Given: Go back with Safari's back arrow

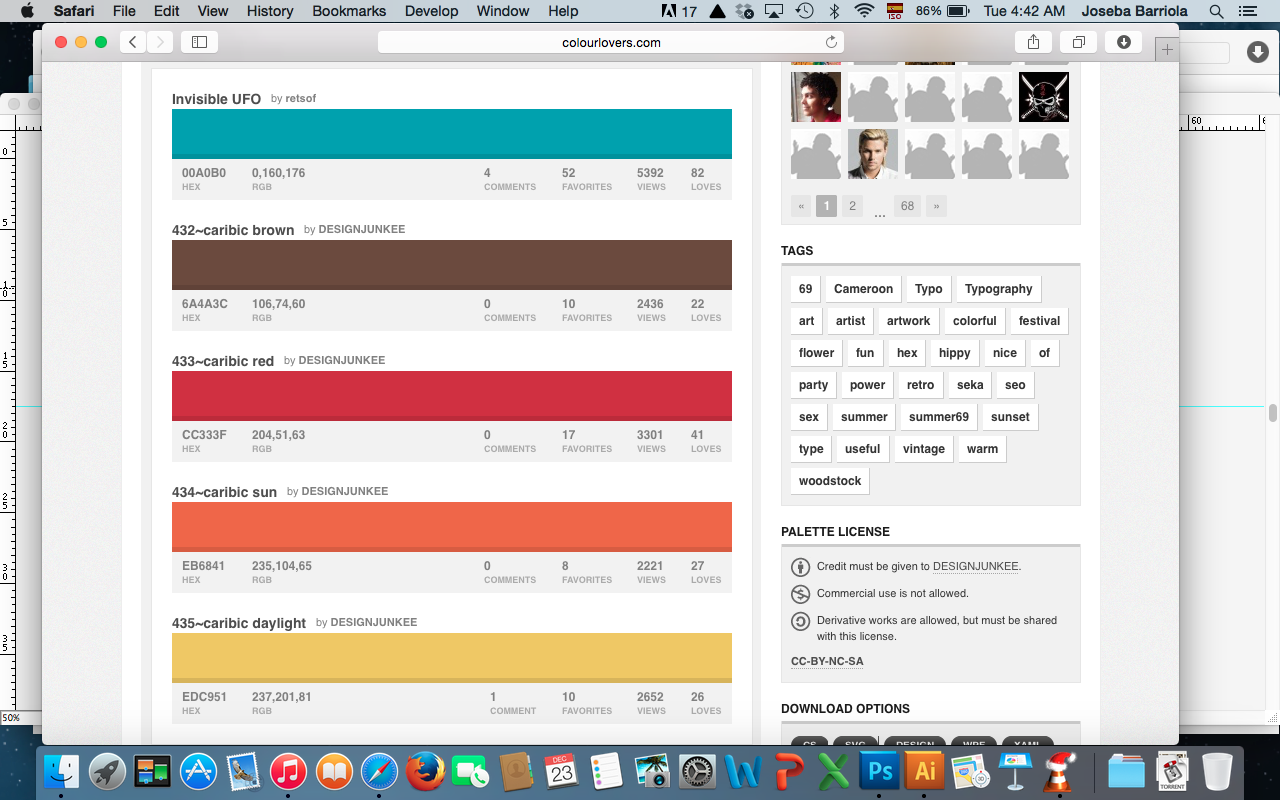Looking at the screenshot, I should coord(133,42).
